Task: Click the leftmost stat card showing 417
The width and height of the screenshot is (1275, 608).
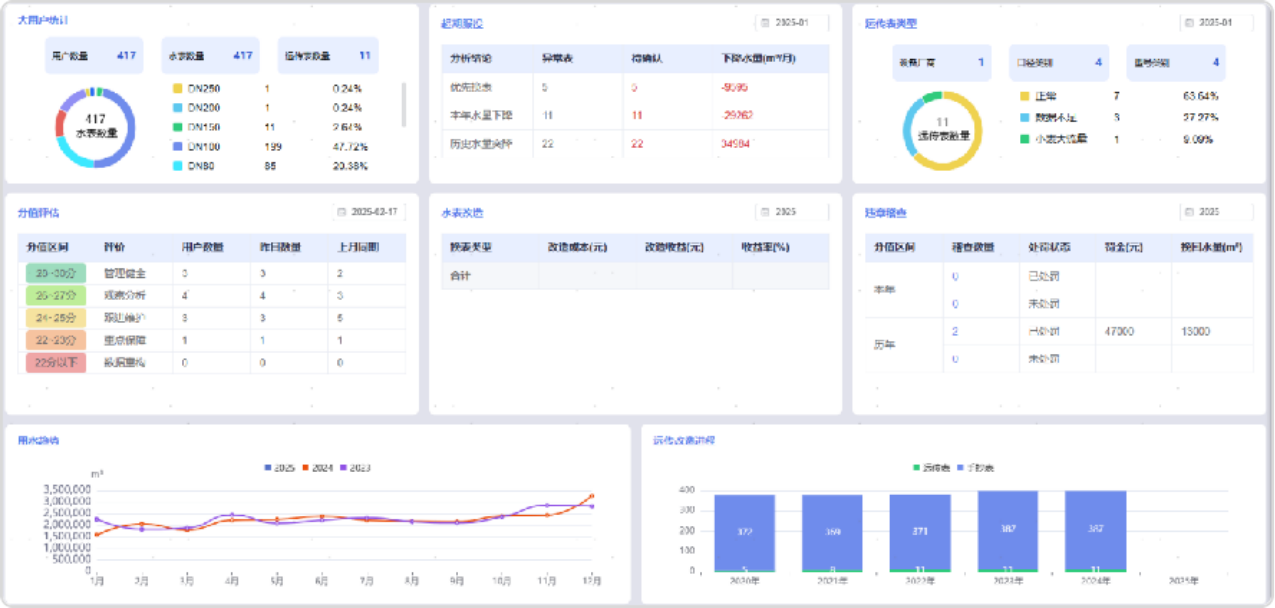Action: 94,56
